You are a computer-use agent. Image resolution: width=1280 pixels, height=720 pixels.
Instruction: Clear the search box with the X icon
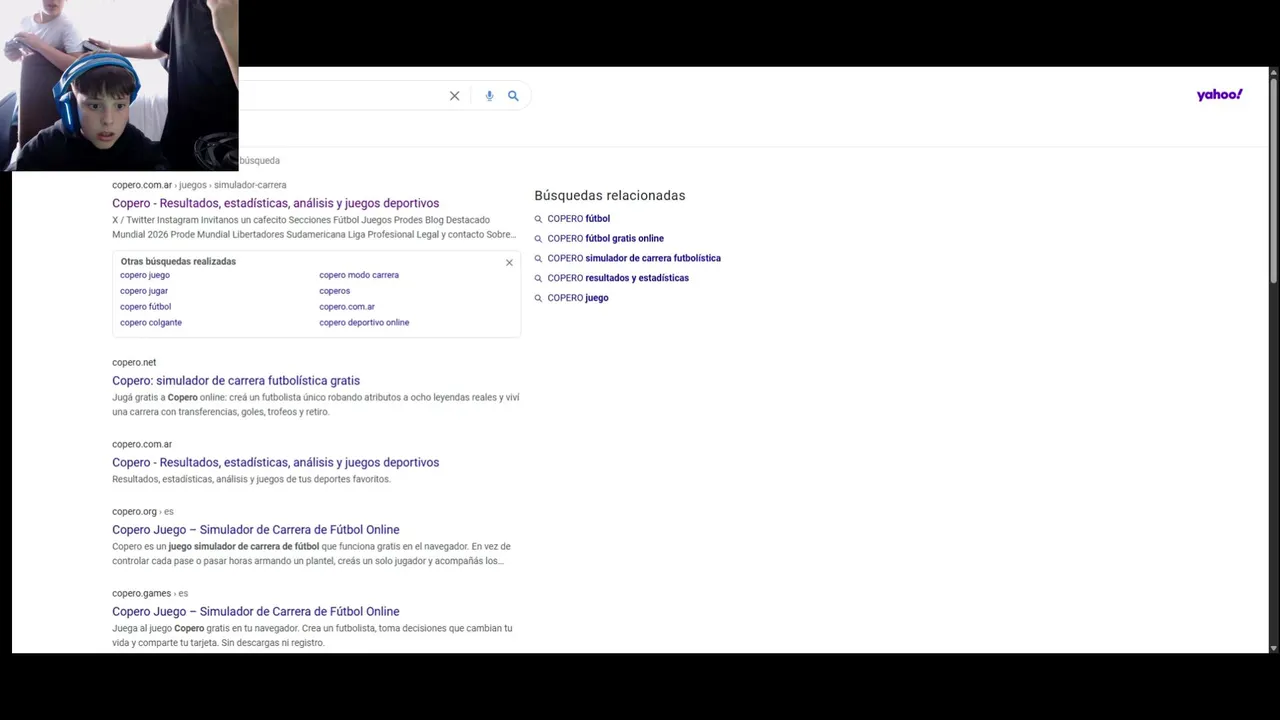click(454, 96)
